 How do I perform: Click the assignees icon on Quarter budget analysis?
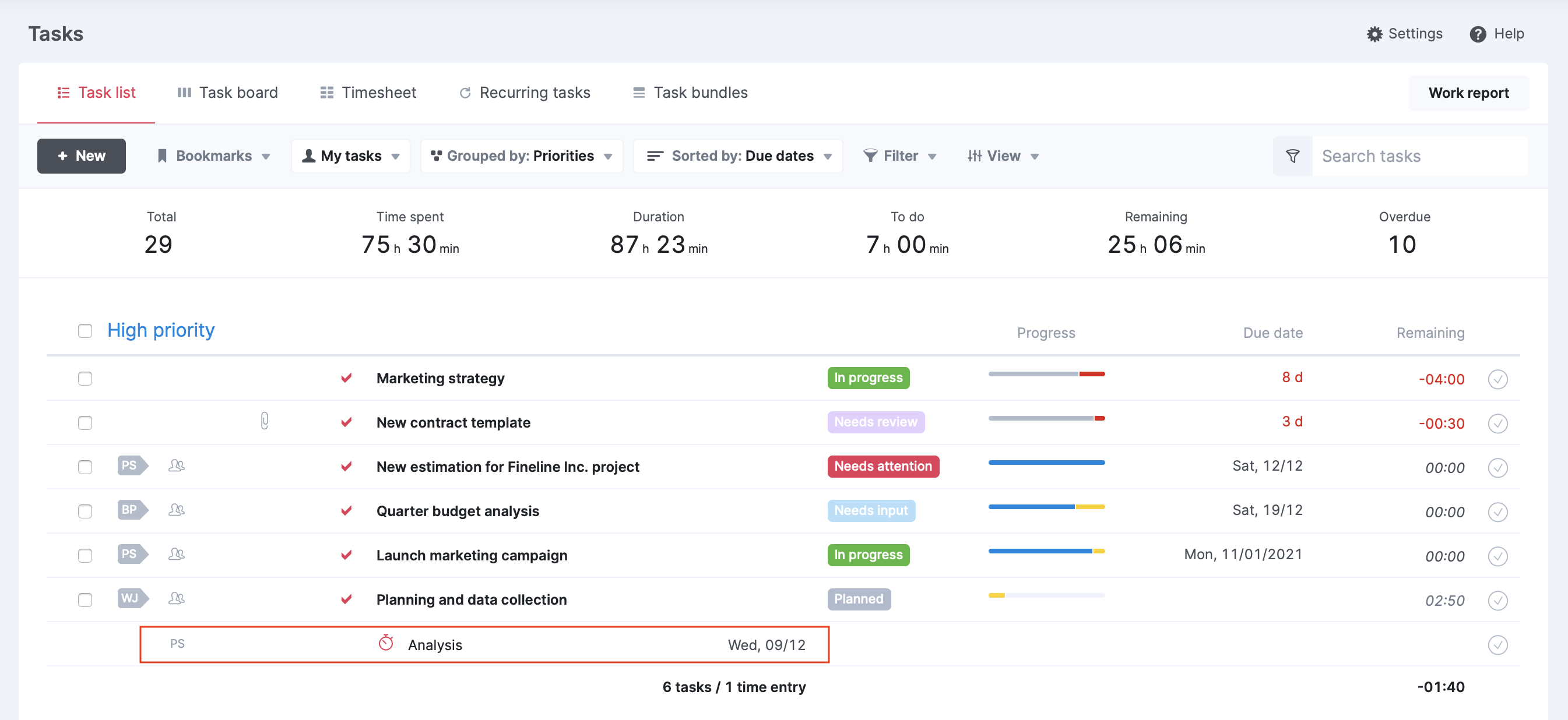click(x=177, y=510)
